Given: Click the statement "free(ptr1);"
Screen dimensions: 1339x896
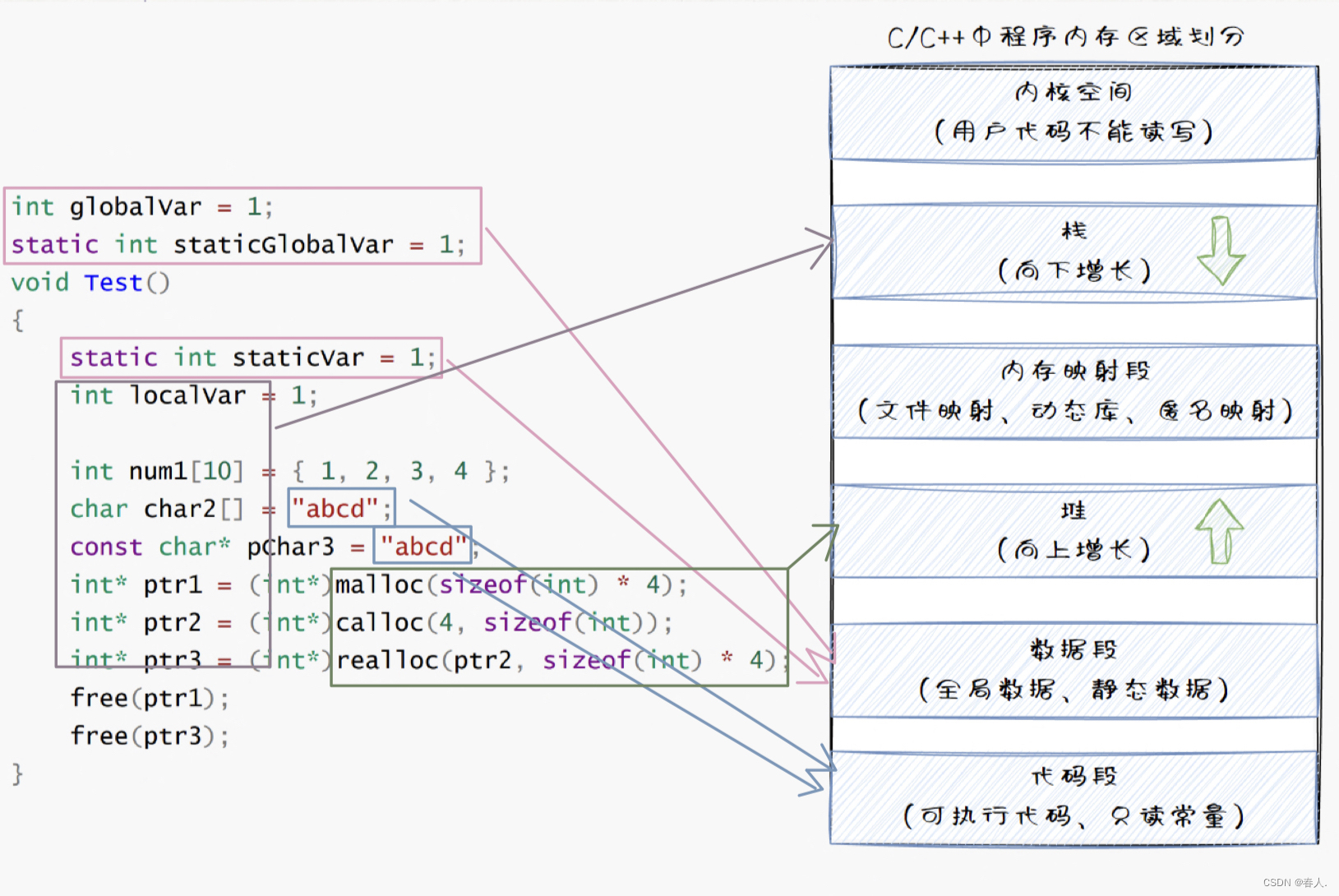Looking at the screenshot, I should tap(150, 698).
